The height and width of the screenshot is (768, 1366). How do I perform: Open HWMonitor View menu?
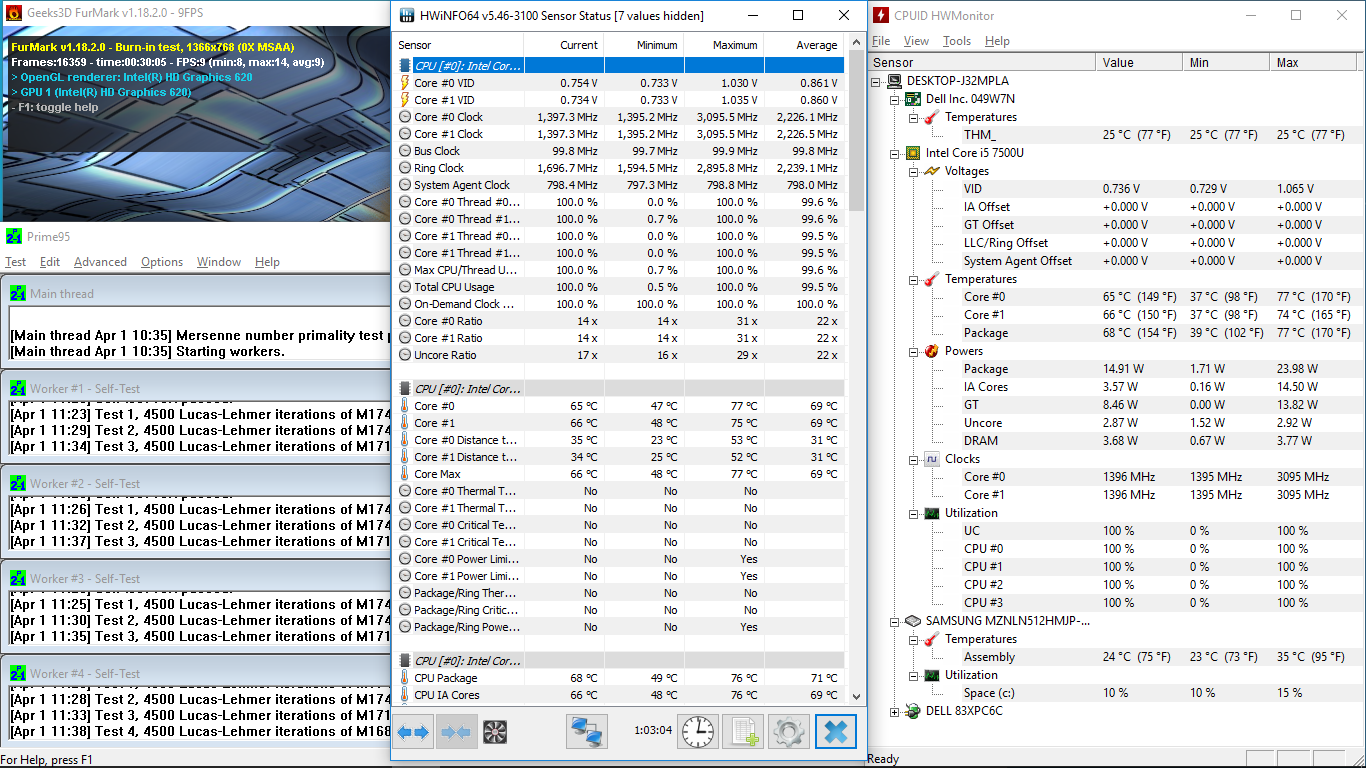coord(916,41)
